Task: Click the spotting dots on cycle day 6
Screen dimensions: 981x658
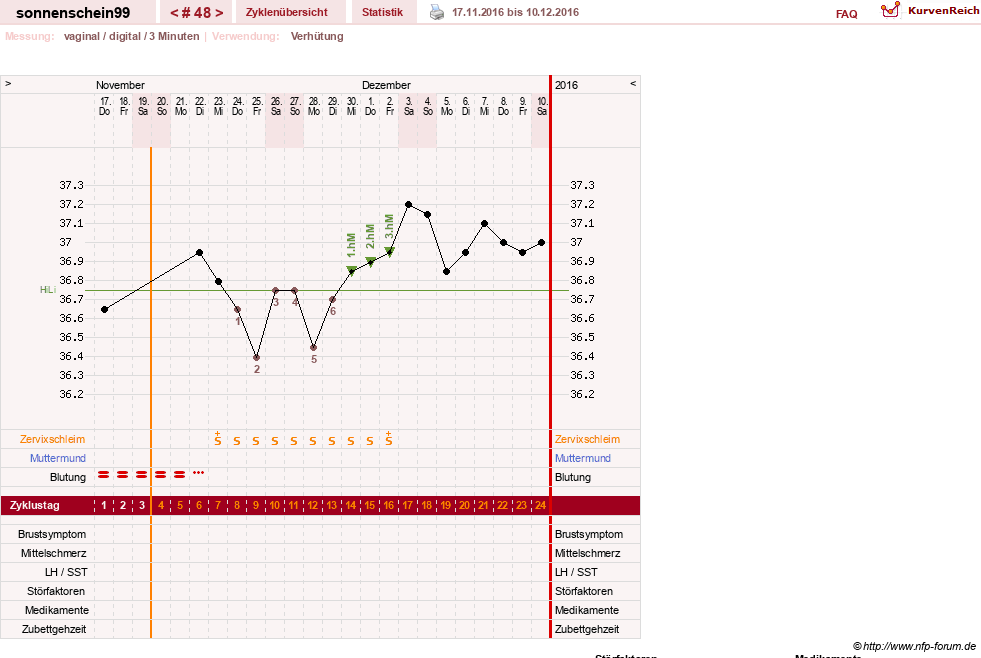Action: 198,472
